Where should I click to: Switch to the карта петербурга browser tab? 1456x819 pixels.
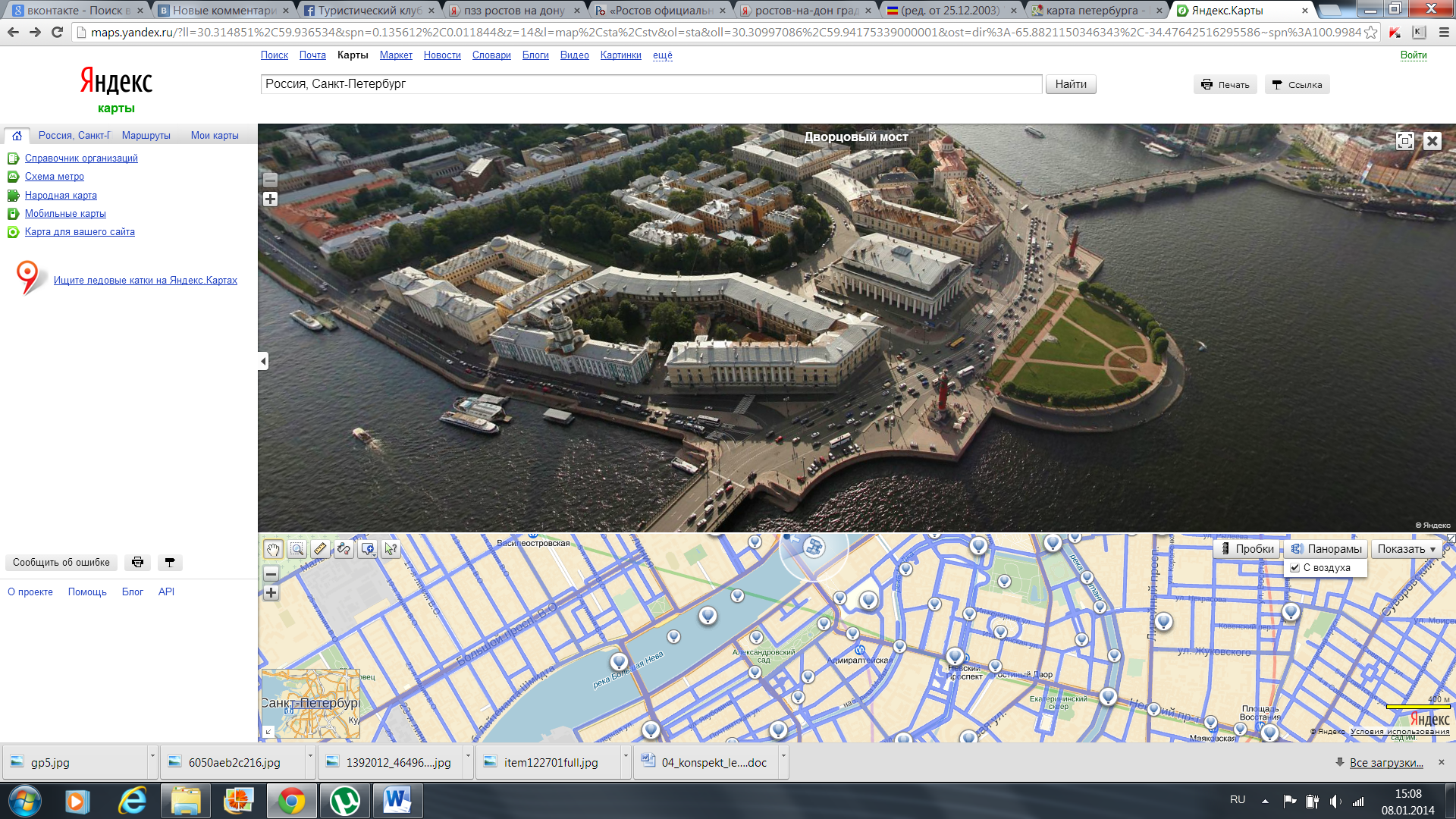[x=1094, y=11]
